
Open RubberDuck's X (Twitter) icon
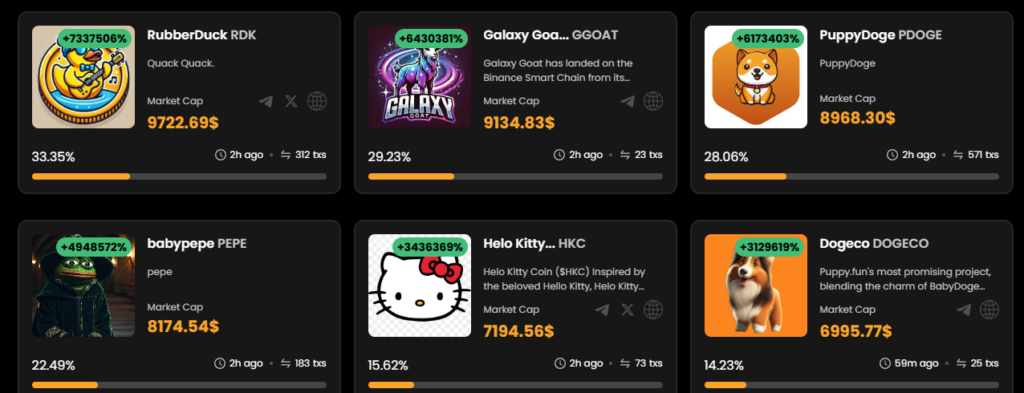pos(291,101)
